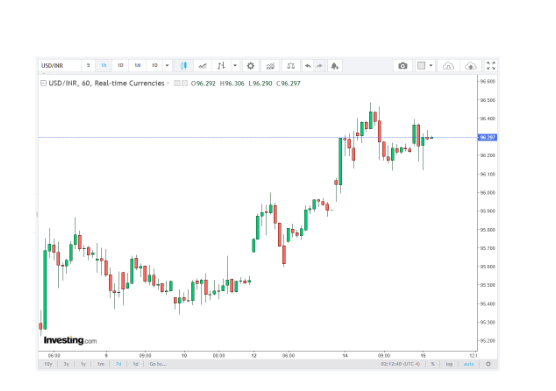This screenshot has width=556, height=391.
Task: Click the current price label 96.297 on axis
Action: click(x=487, y=137)
